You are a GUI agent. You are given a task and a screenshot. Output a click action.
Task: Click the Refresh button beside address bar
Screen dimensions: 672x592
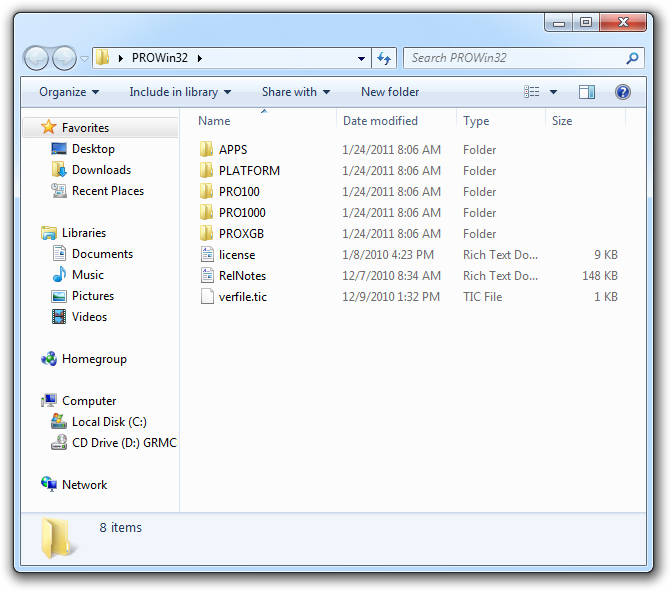pyautogui.click(x=384, y=58)
